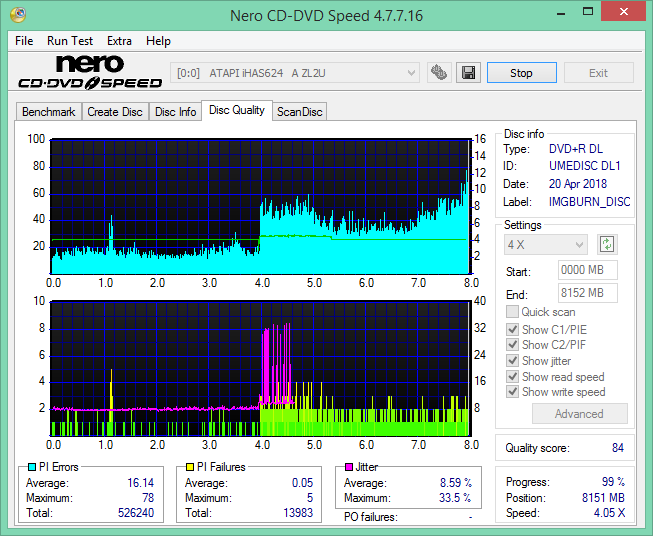
Task: Switch to the Create Disc tab
Action: [115, 112]
